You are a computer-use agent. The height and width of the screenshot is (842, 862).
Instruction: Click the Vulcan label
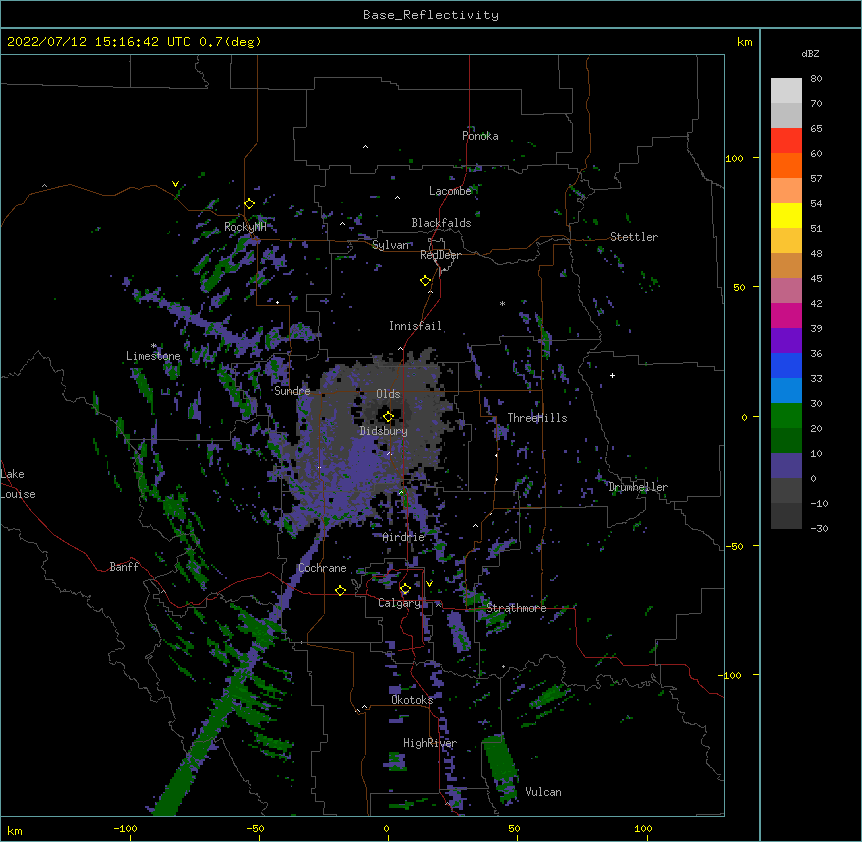543,792
